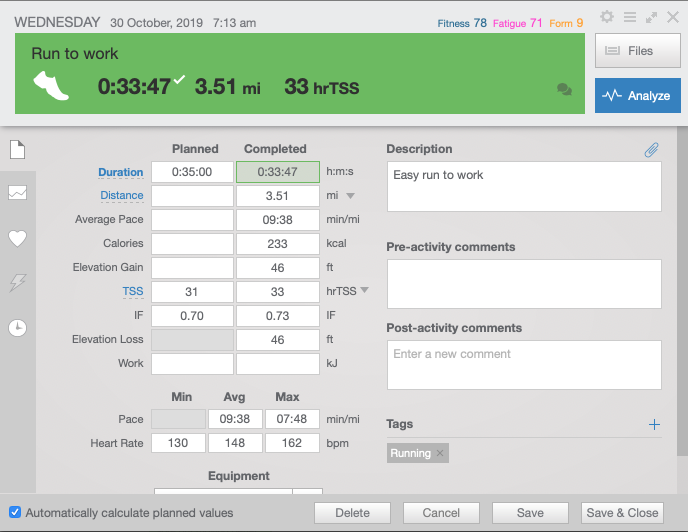Select the power lightning sidebar icon
688x532 pixels.
point(18,283)
